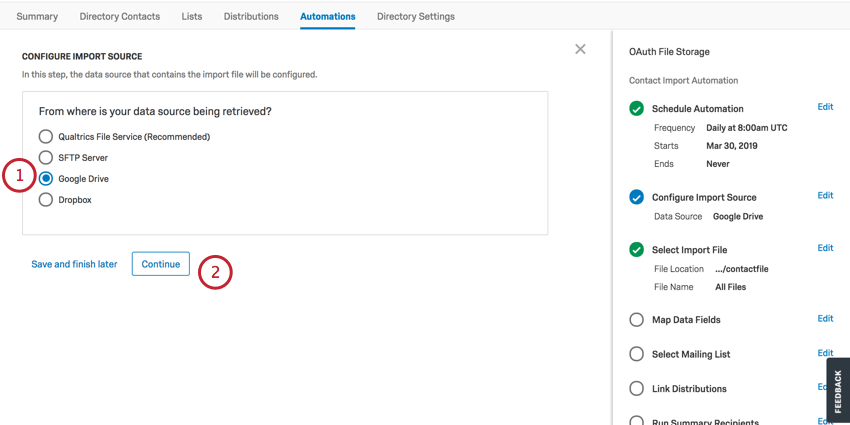Click the 'Daily at 8:00am UTC' frequency value

point(746,128)
